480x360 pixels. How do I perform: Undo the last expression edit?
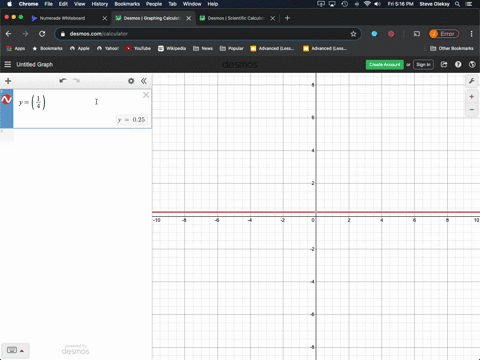(x=63, y=81)
